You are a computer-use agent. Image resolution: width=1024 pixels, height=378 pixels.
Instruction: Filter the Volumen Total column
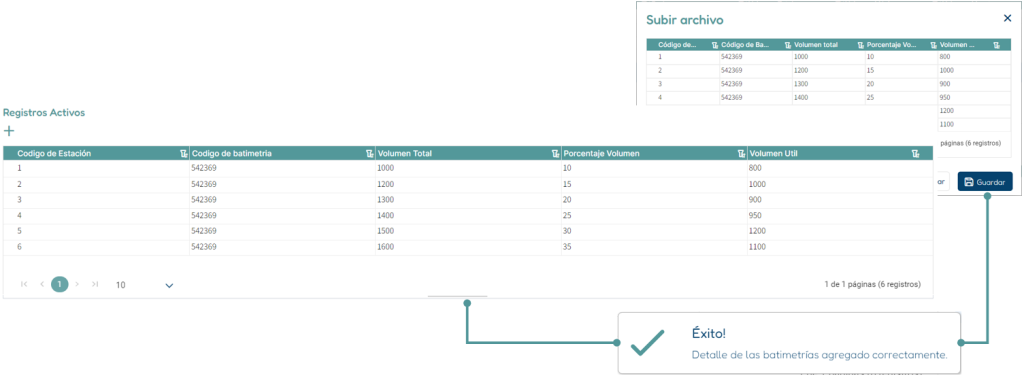[x=556, y=153]
